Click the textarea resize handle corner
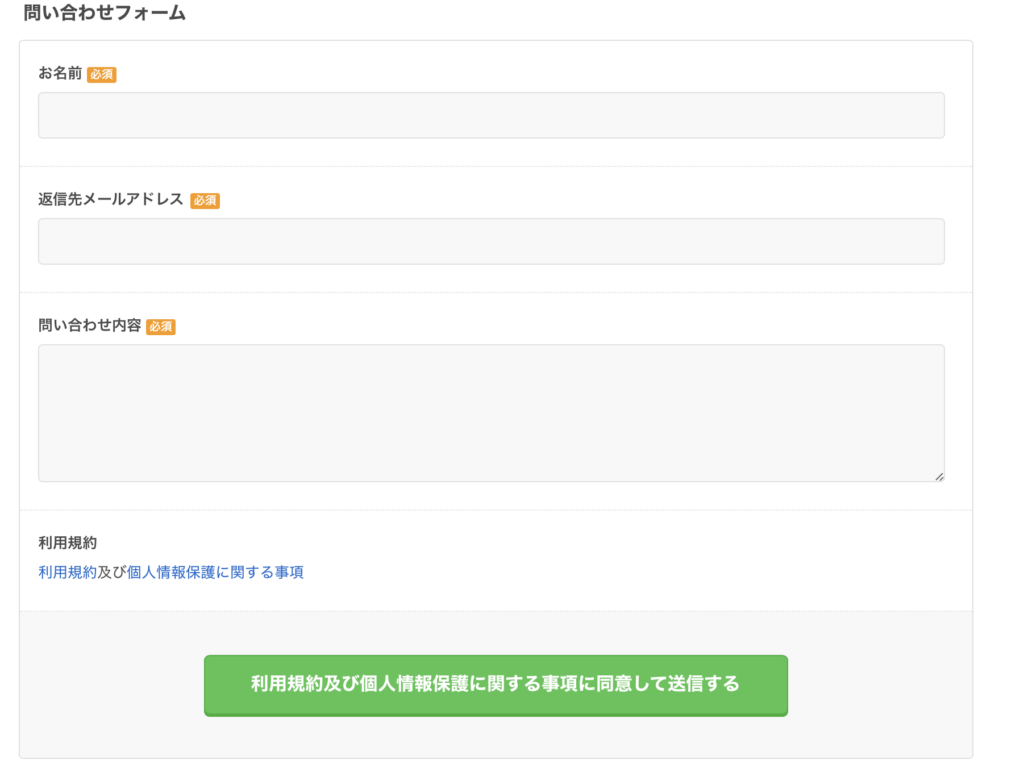This screenshot has width=1024, height=768. [939, 477]
